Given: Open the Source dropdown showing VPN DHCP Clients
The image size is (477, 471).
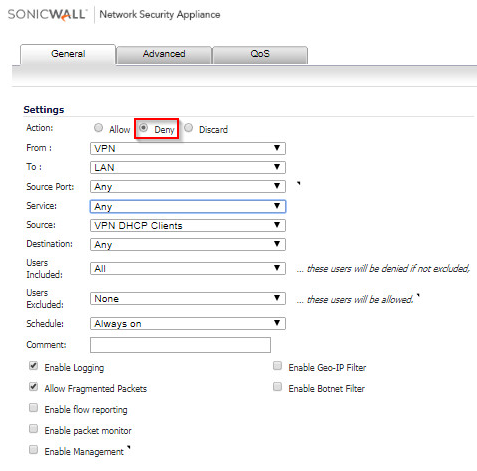Looking at the screenshot, I should coord(188,225).
